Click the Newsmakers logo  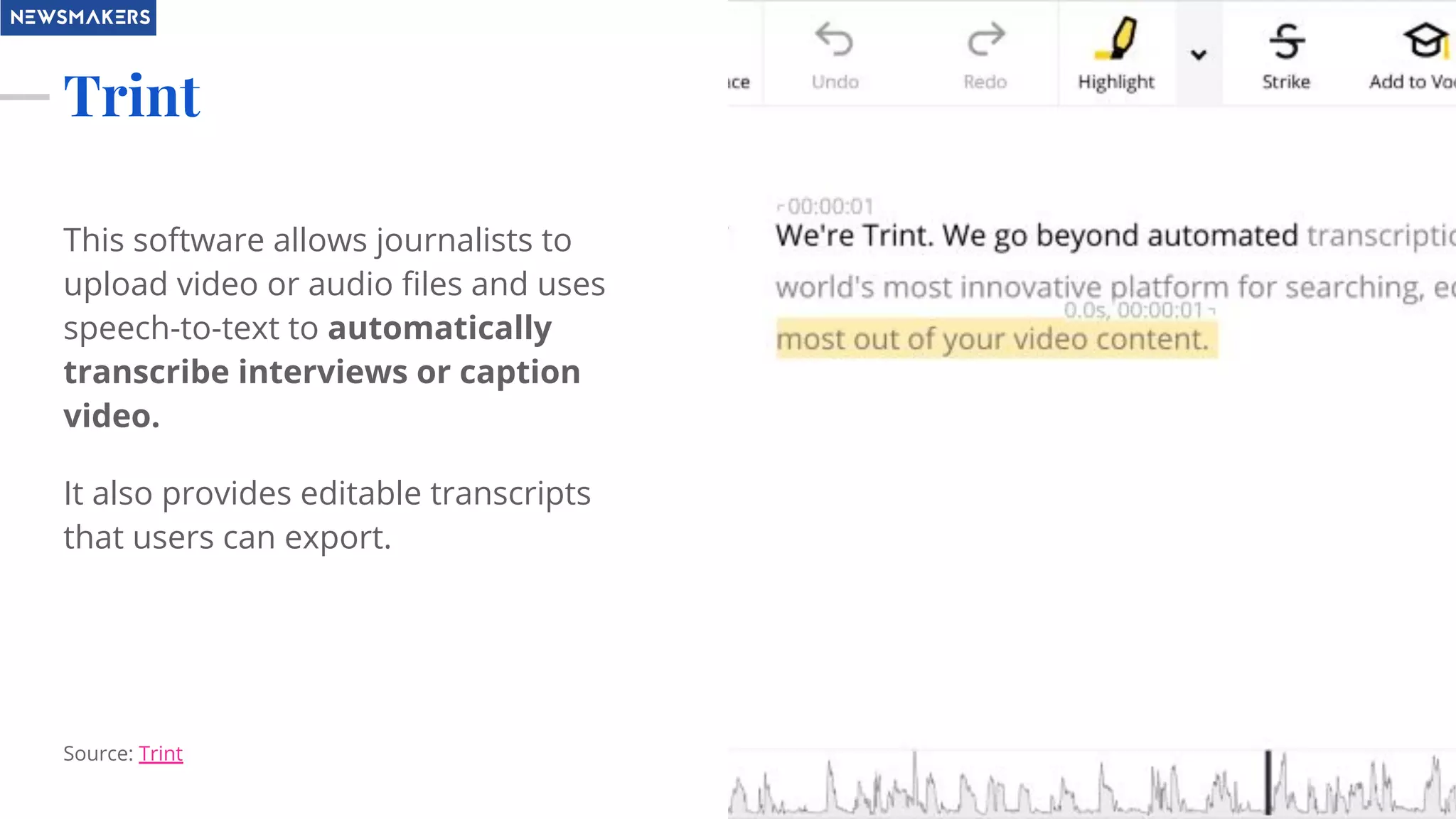click(x=78, y=17)
